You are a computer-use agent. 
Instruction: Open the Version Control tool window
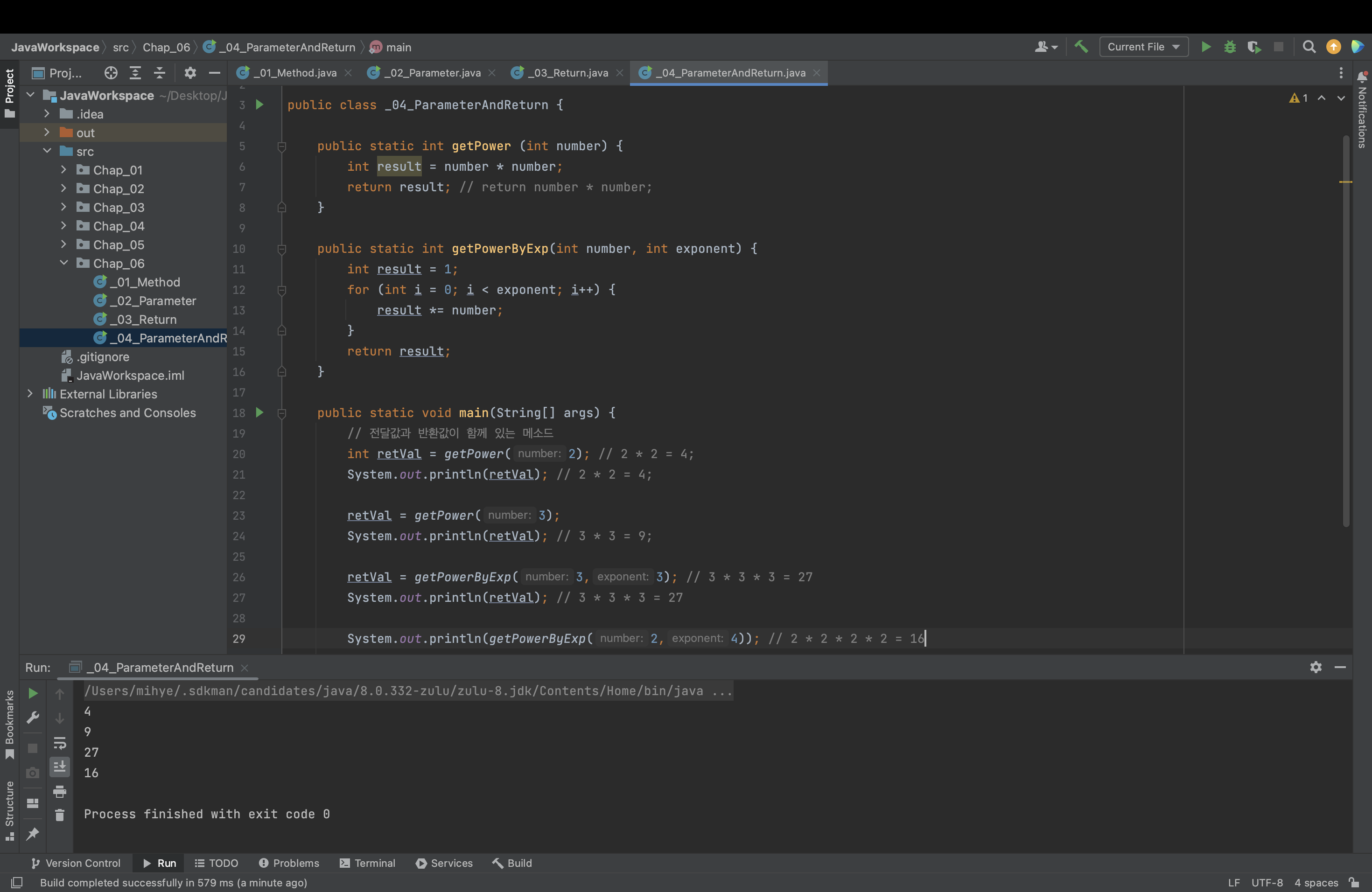[x=76, y=863]
